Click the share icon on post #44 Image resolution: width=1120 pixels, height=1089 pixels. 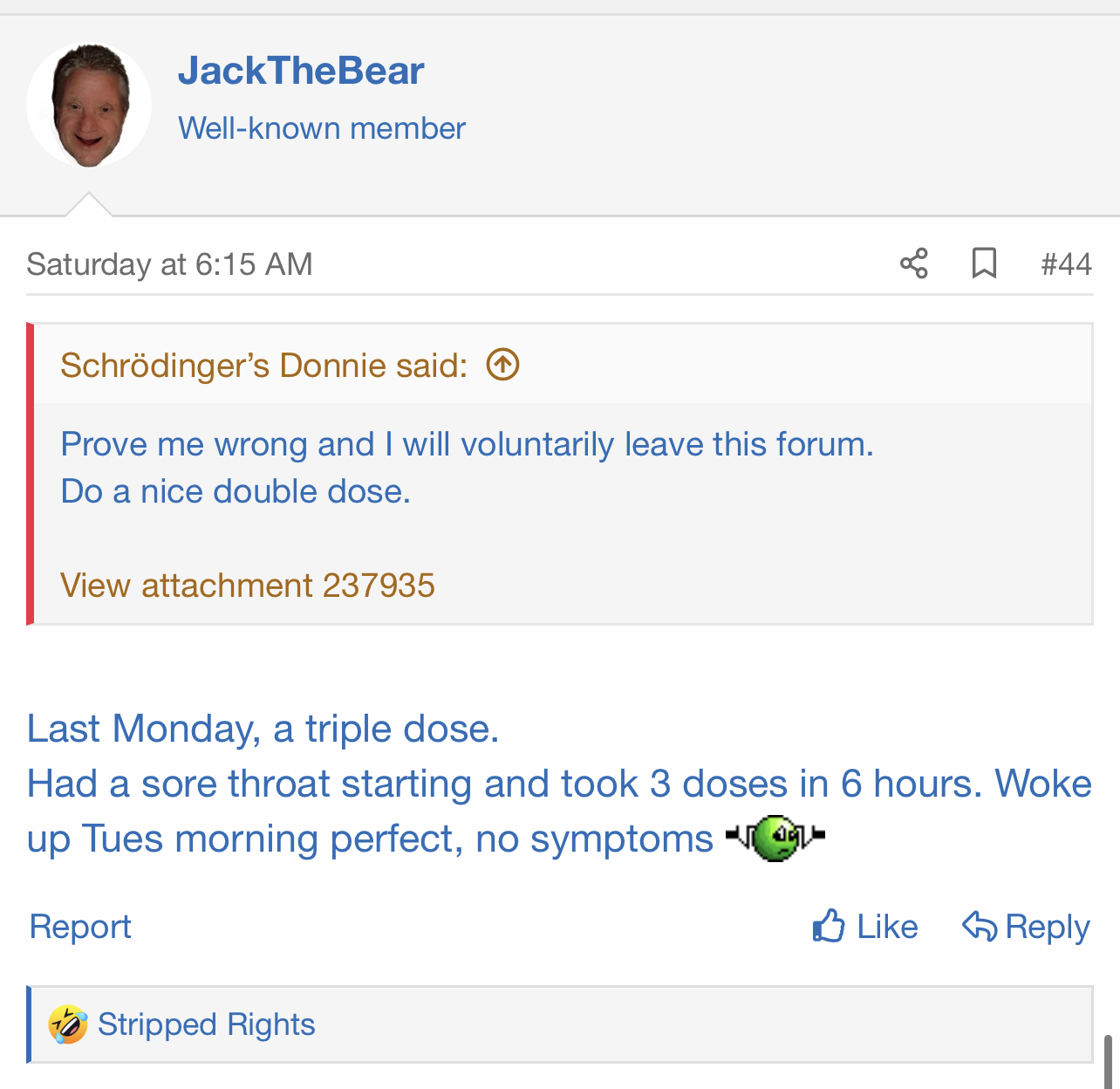click(x=913, y=263)
